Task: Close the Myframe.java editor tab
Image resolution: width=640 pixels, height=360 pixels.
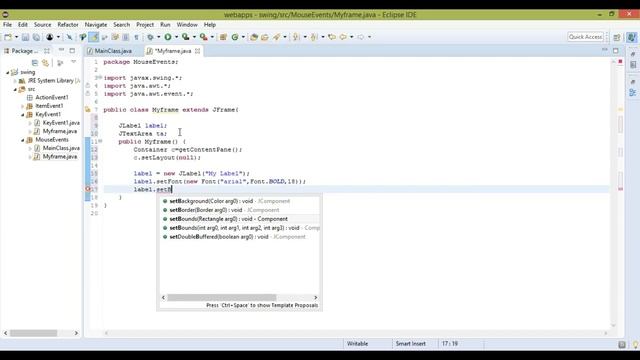Action: click(198, 51)
